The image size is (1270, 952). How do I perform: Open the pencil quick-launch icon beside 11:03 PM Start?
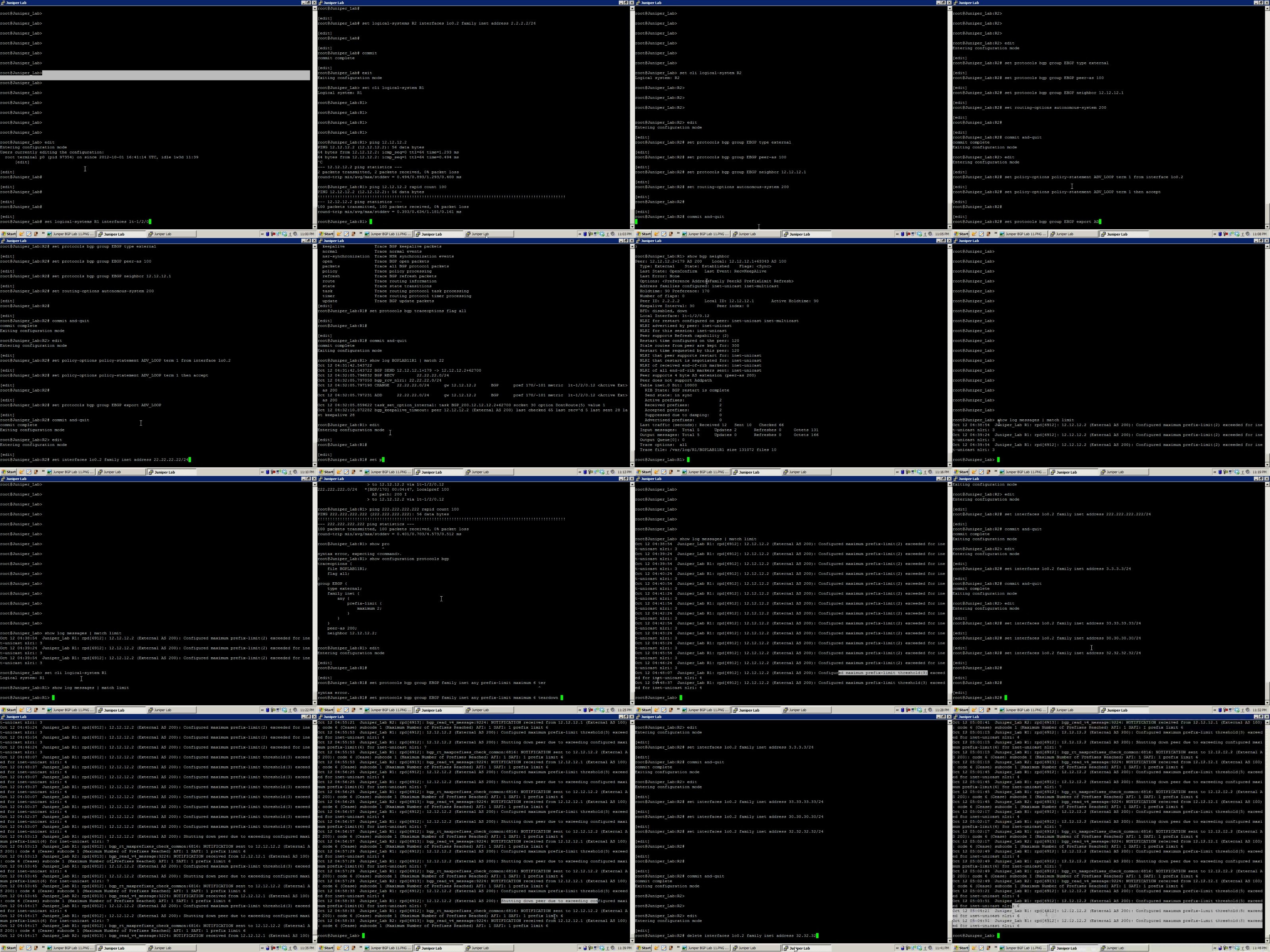[x=339, y=234]
